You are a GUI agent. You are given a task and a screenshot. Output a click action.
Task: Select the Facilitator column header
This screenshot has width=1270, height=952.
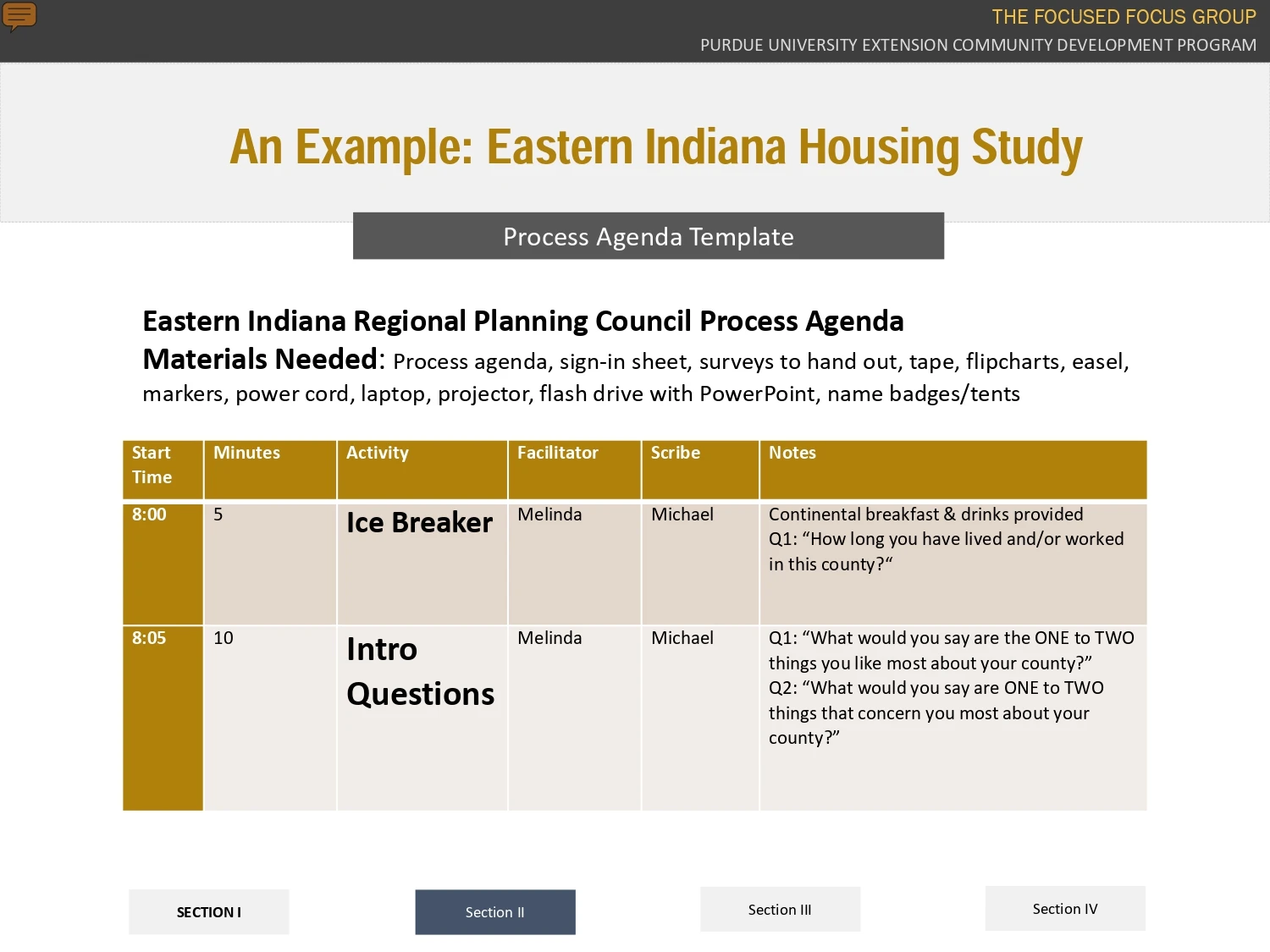coord(575,470)
